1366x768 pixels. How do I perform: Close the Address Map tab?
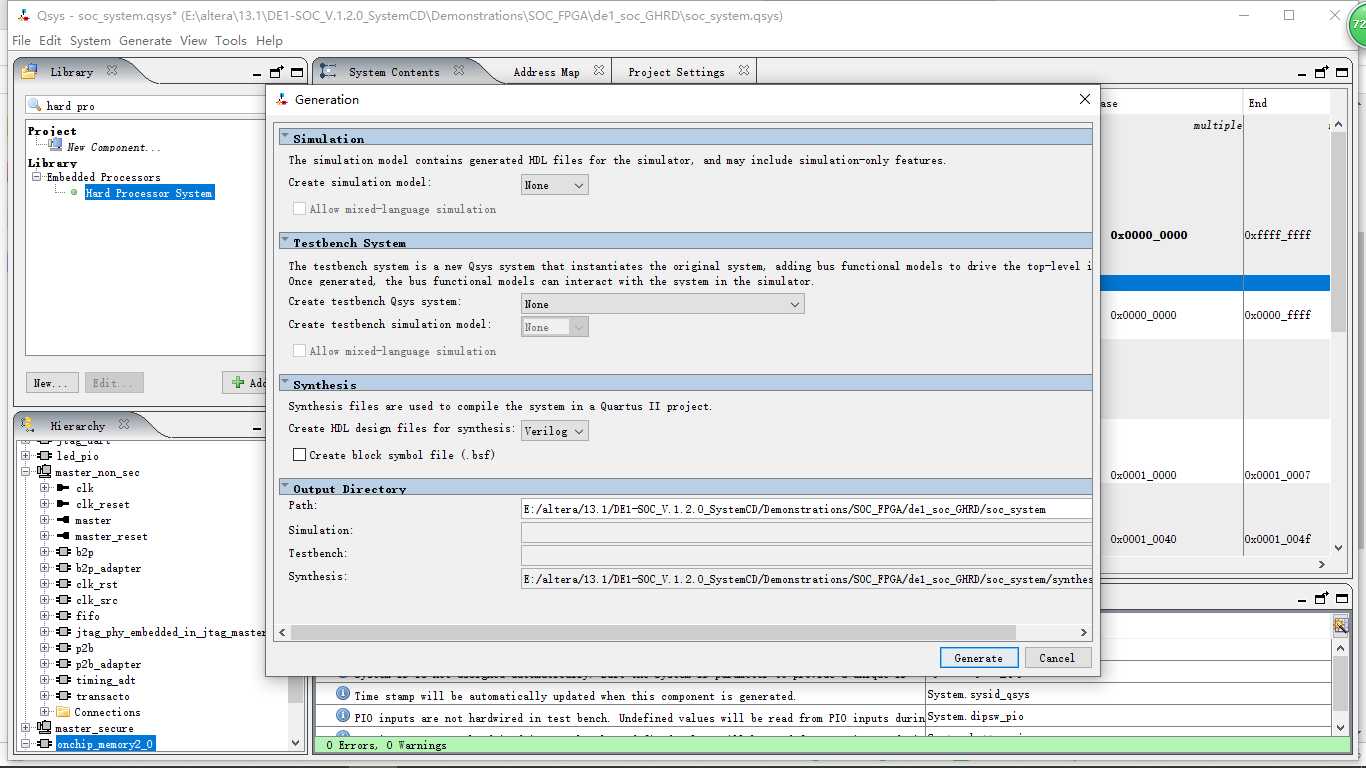click(599, 71)
